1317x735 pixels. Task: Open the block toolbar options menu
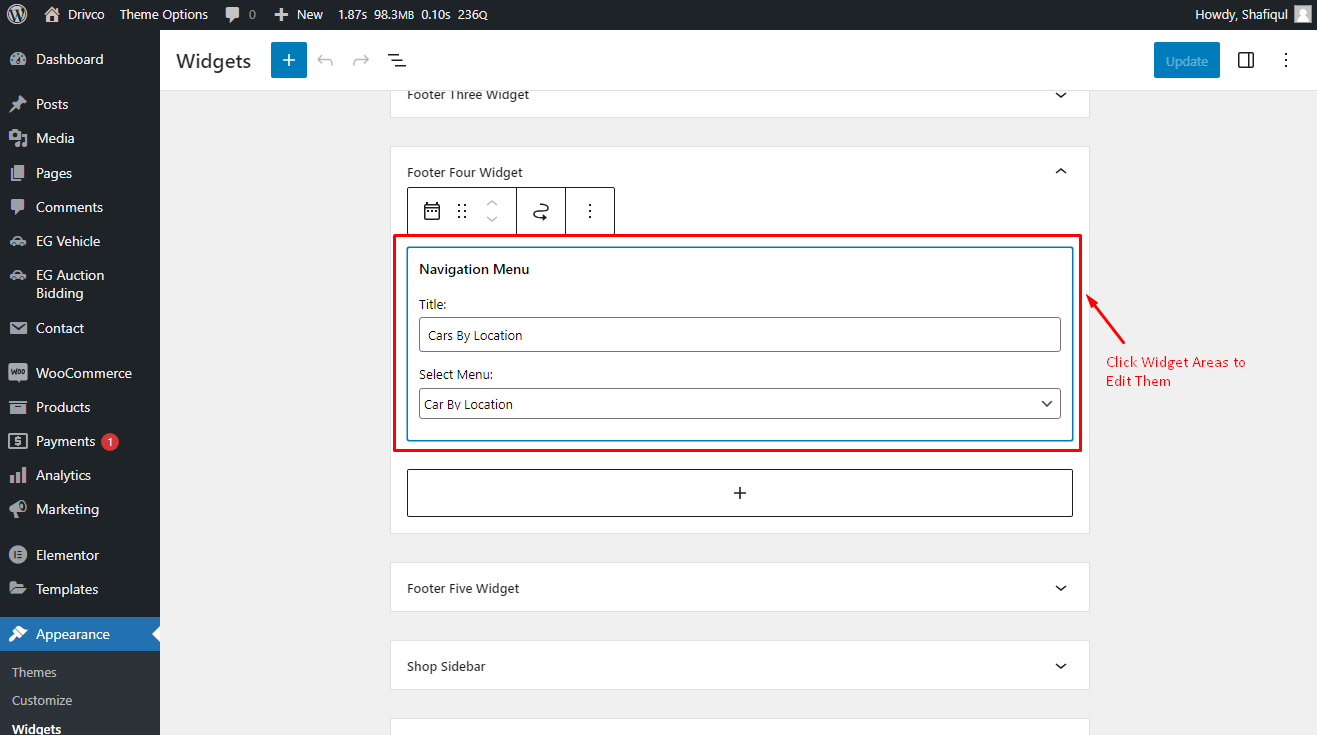[x=590, y=211]
